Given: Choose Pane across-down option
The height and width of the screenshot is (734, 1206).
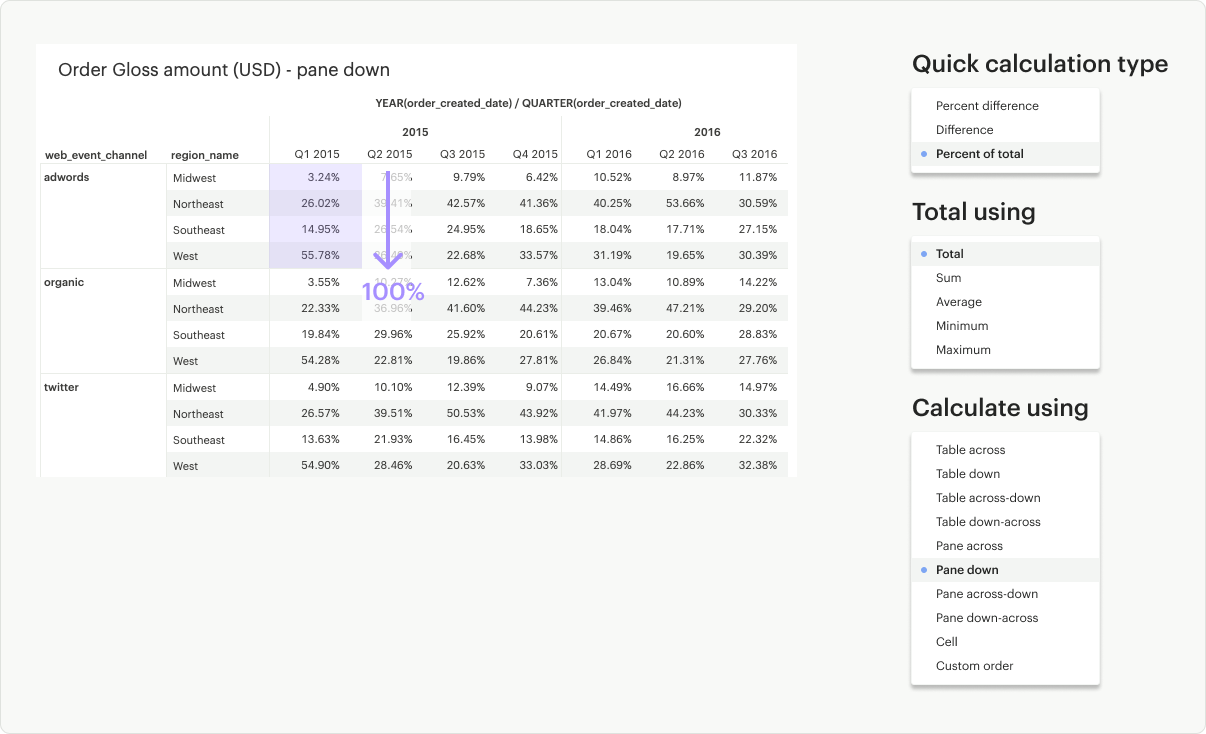Looking at the screenshot, I should pyautogui.click(x=986, y=594).
